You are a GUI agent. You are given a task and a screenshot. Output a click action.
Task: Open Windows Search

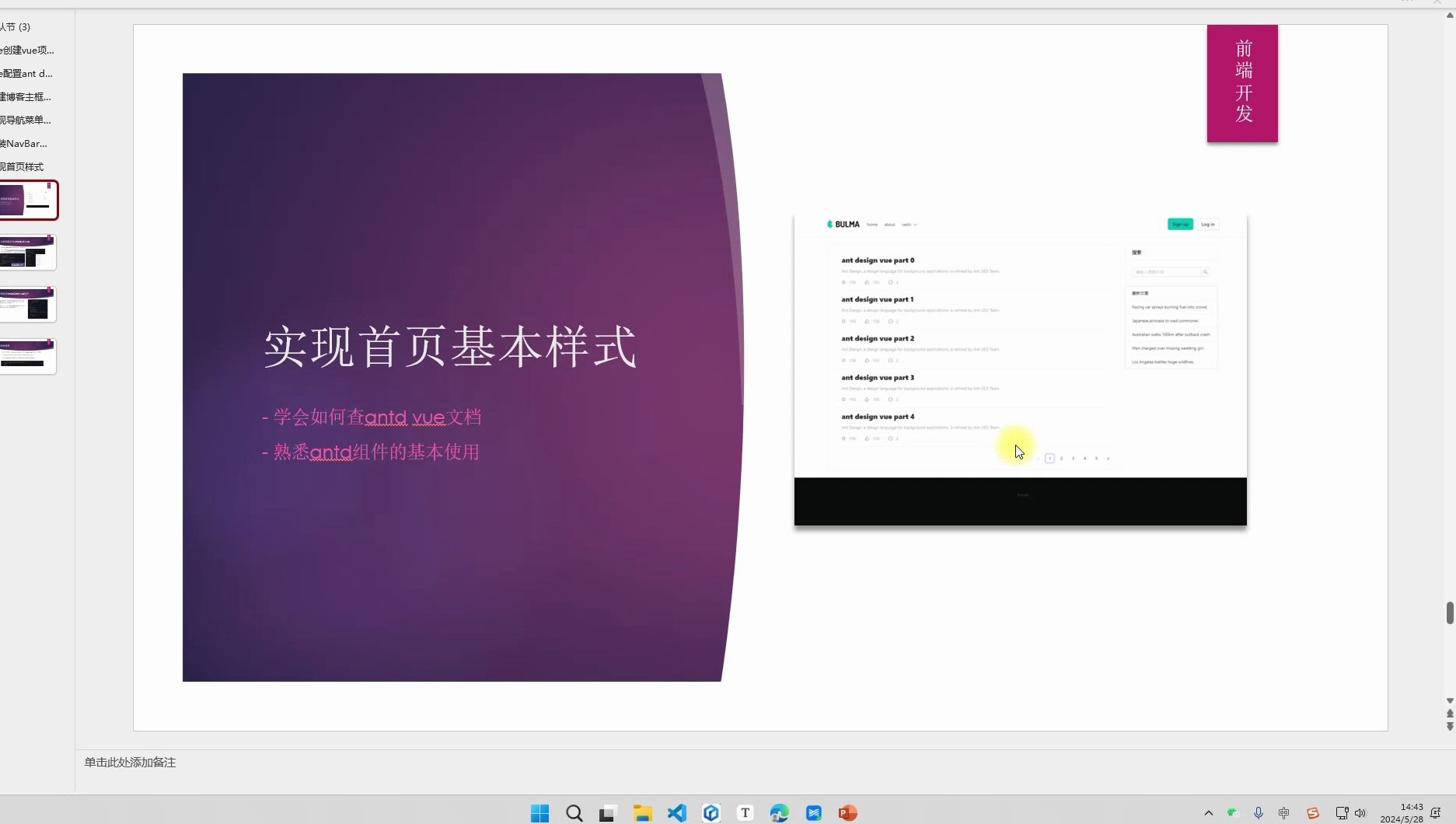[x=574, y=813]
